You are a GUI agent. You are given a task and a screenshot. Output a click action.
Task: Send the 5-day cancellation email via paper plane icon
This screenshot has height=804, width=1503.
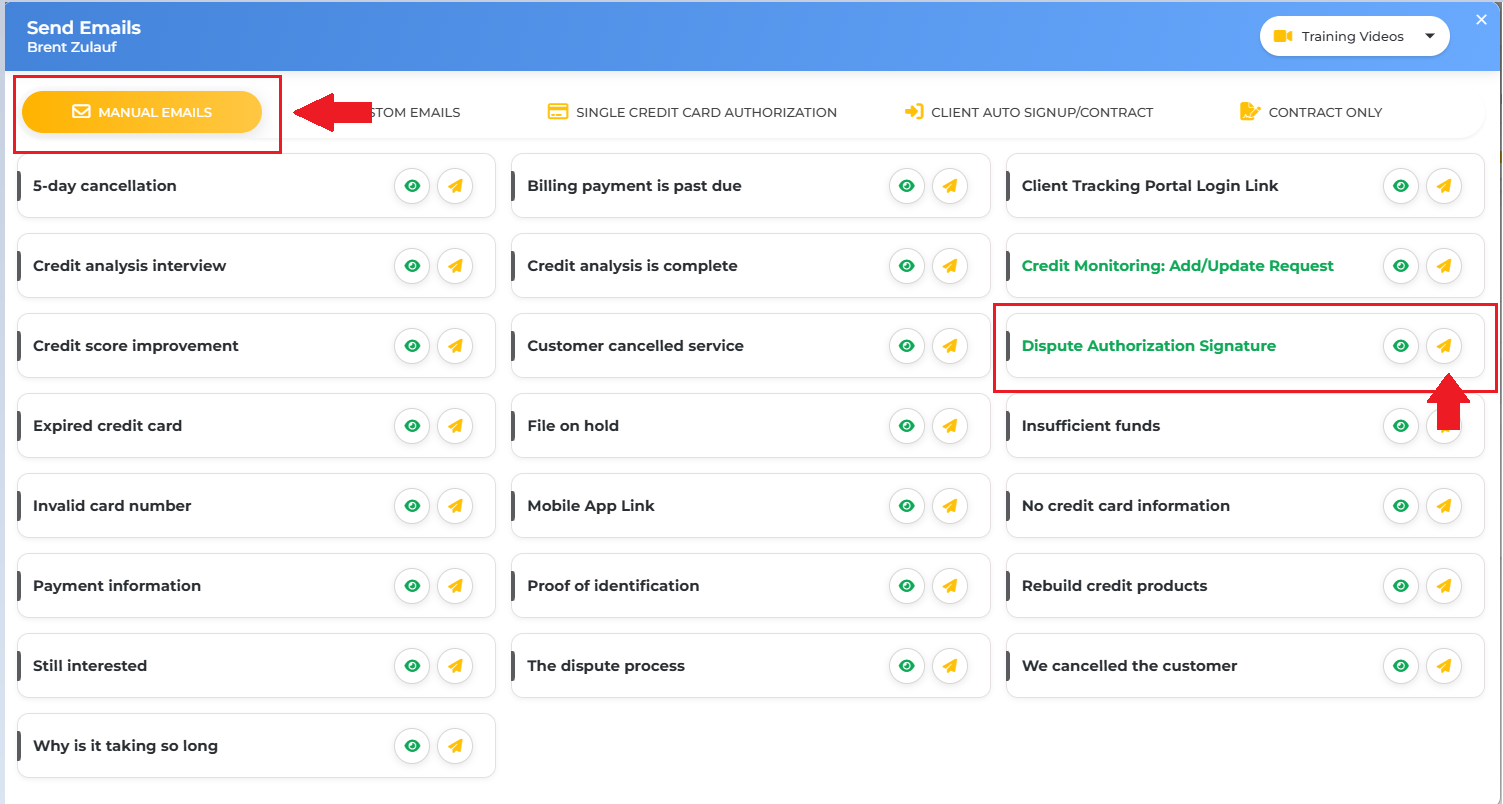(455, 186)
